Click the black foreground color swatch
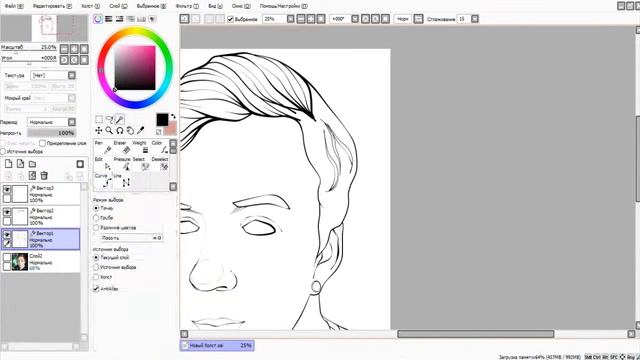 pos(162,120)
